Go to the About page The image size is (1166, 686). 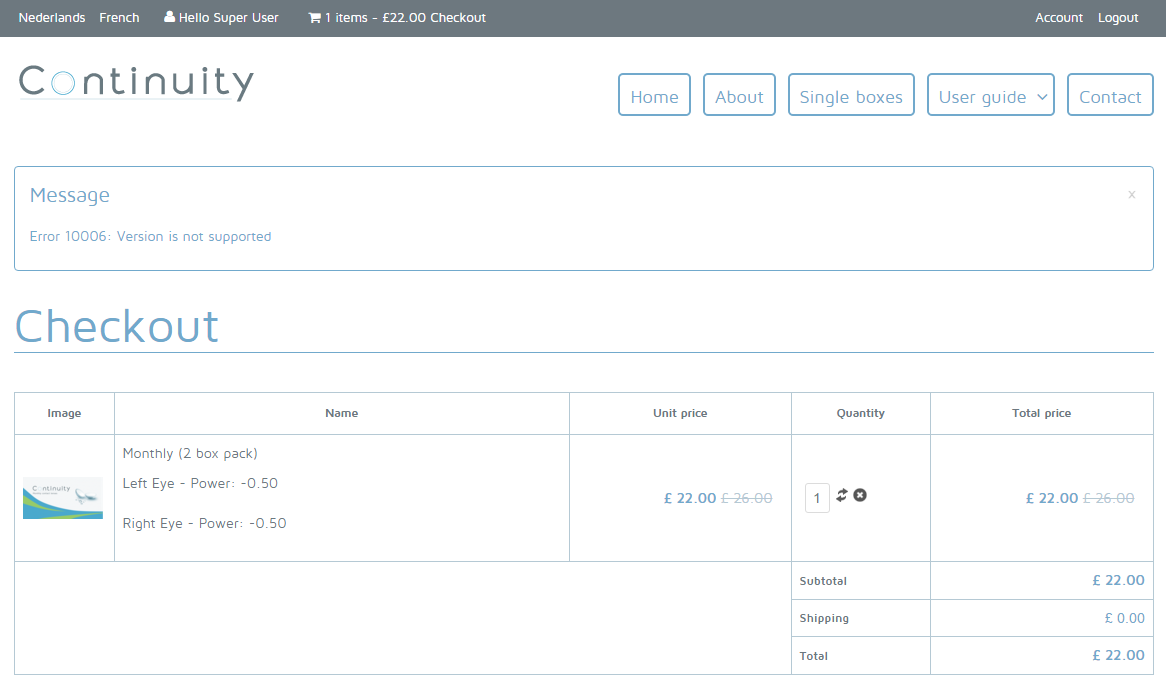(x=739, y=96)
